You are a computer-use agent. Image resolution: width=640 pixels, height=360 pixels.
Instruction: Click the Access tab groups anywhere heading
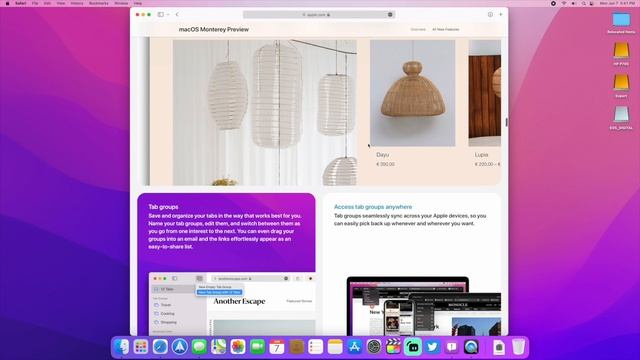(373, 207)
